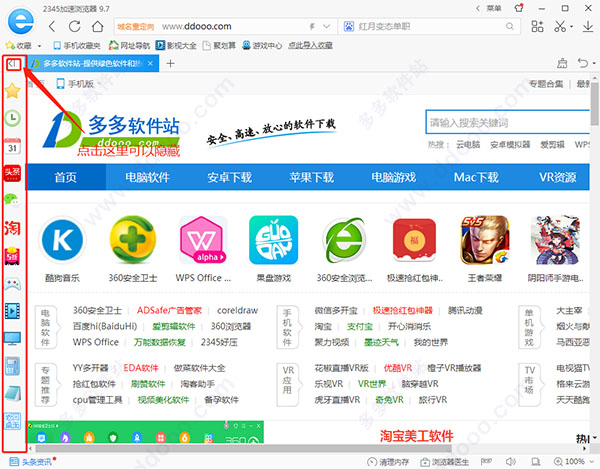Click the undo closed tab arrow
This screenshot has width=600, height=469.
click(x=583, y=63)
